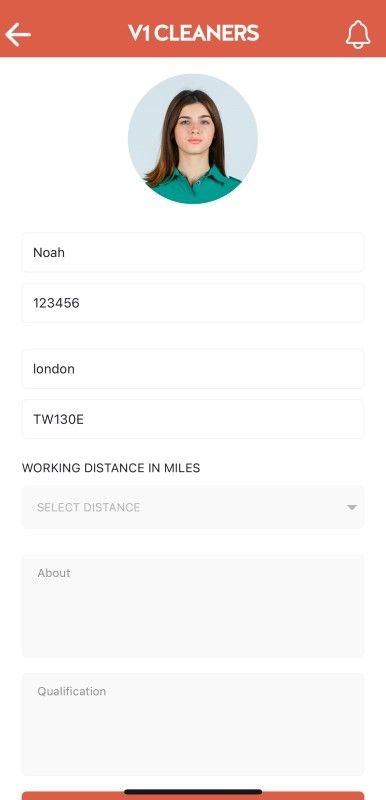The height and width of the screenshot is (800, 386).
Task: Click the Qualification placeholder word
Action: 72,691
